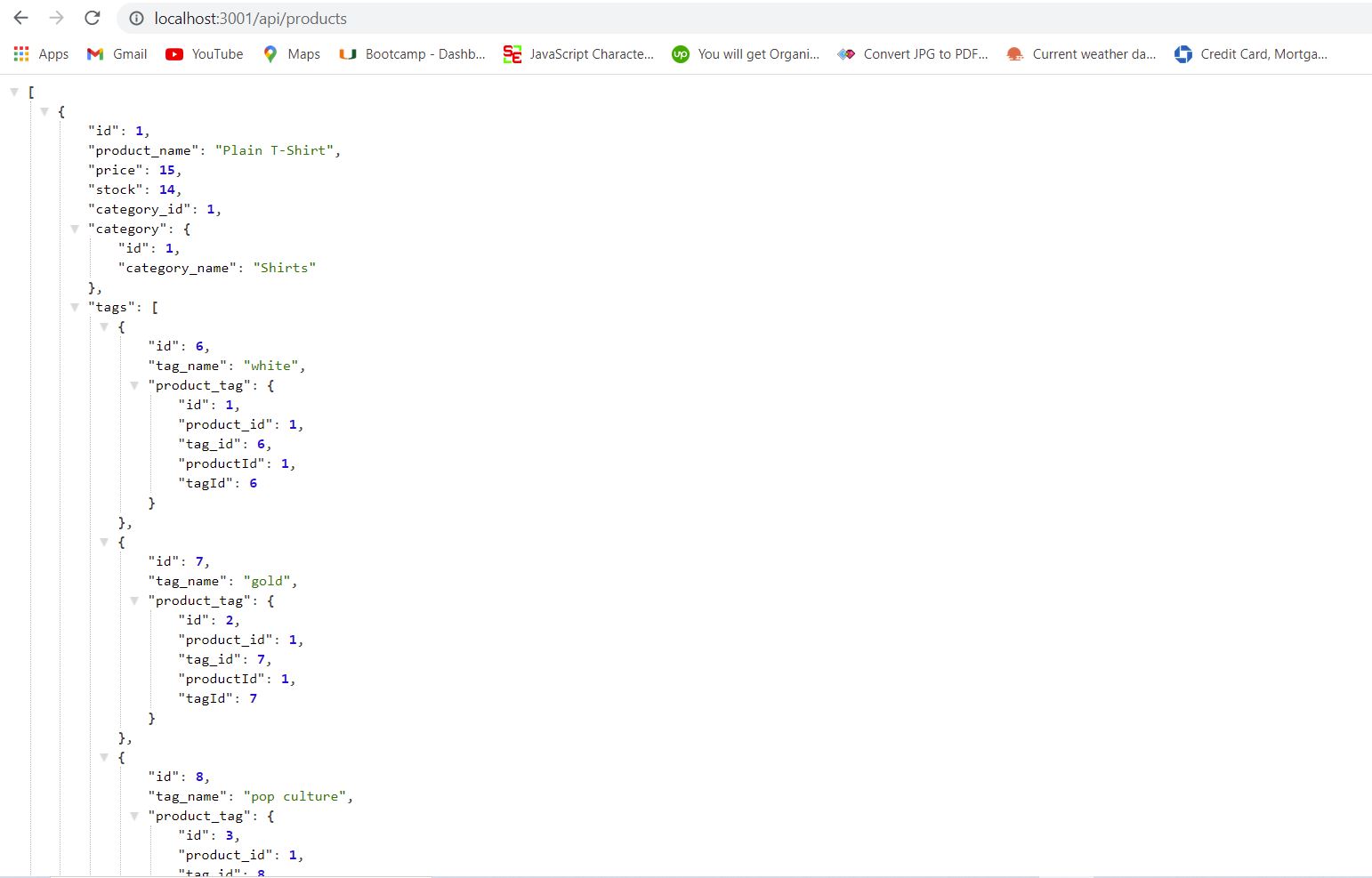Image resolution: width=1372 pixels, height=878 pixels.
Task: Click the forward navigation button
Action: [x=56, y=18]
